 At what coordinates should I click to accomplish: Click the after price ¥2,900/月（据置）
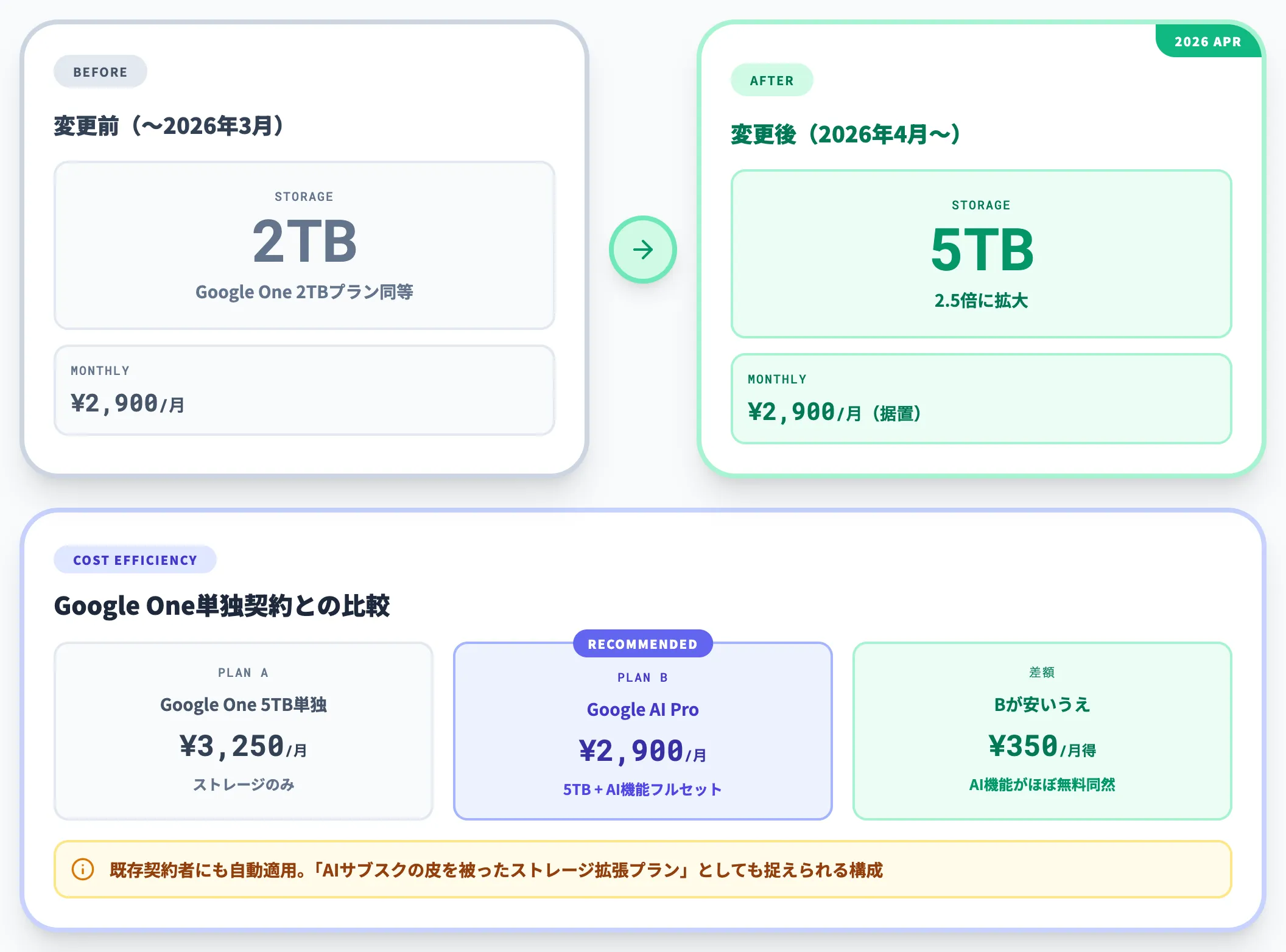(835, 412)
